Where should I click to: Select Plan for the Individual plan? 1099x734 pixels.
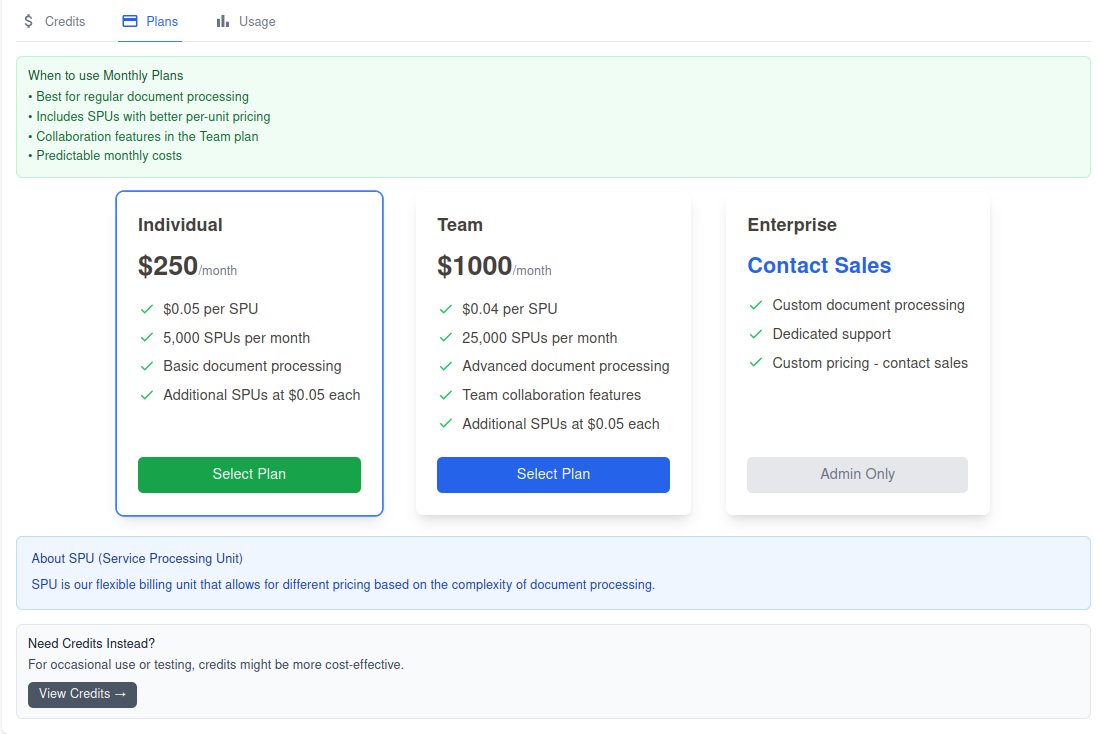(249, 475)
